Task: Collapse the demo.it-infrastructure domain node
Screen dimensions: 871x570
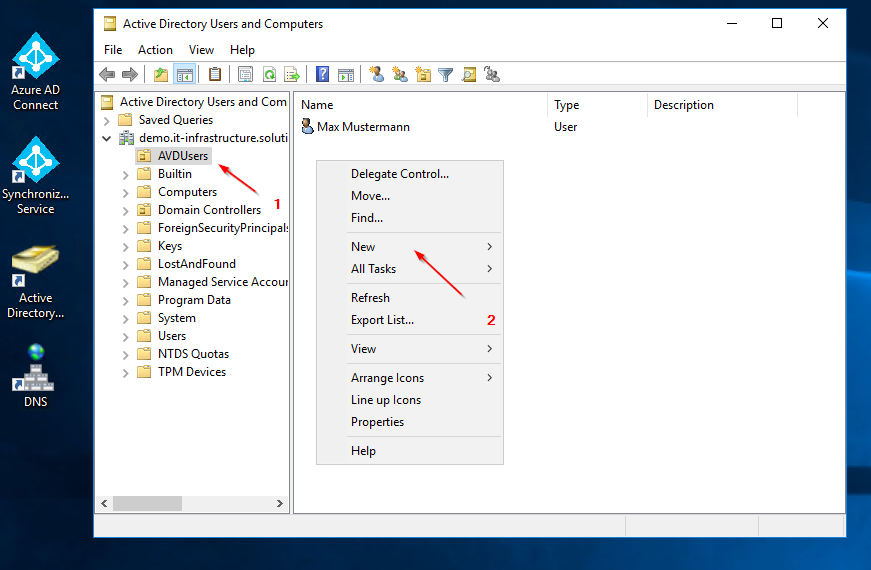Action: pyautogui.click(x=107, y=138)
